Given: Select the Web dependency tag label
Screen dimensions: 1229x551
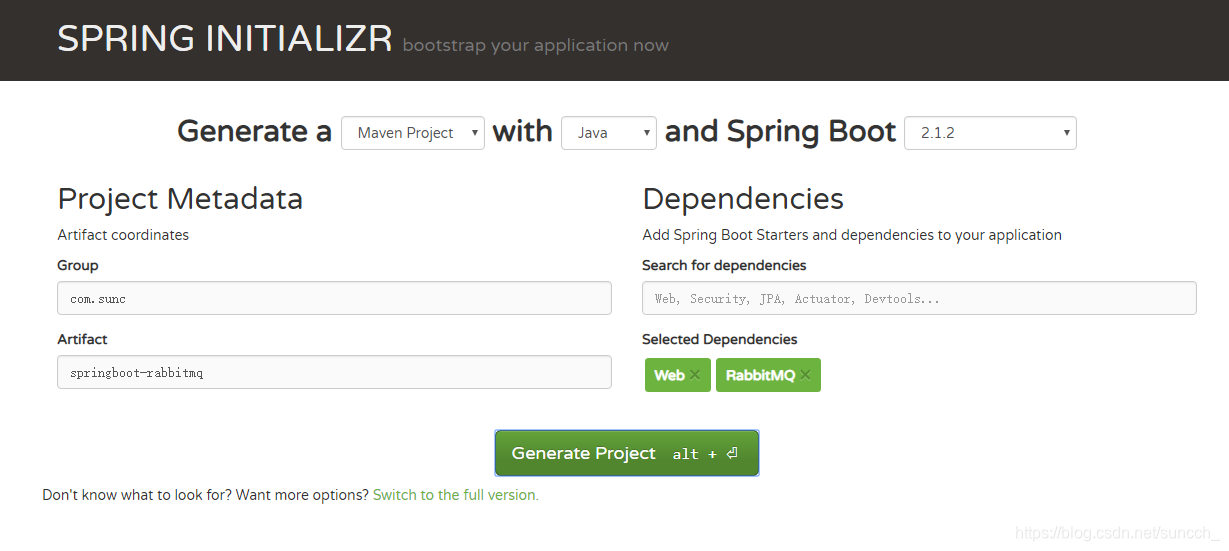Looking at the screenshot, I should [x=669, y=375].
